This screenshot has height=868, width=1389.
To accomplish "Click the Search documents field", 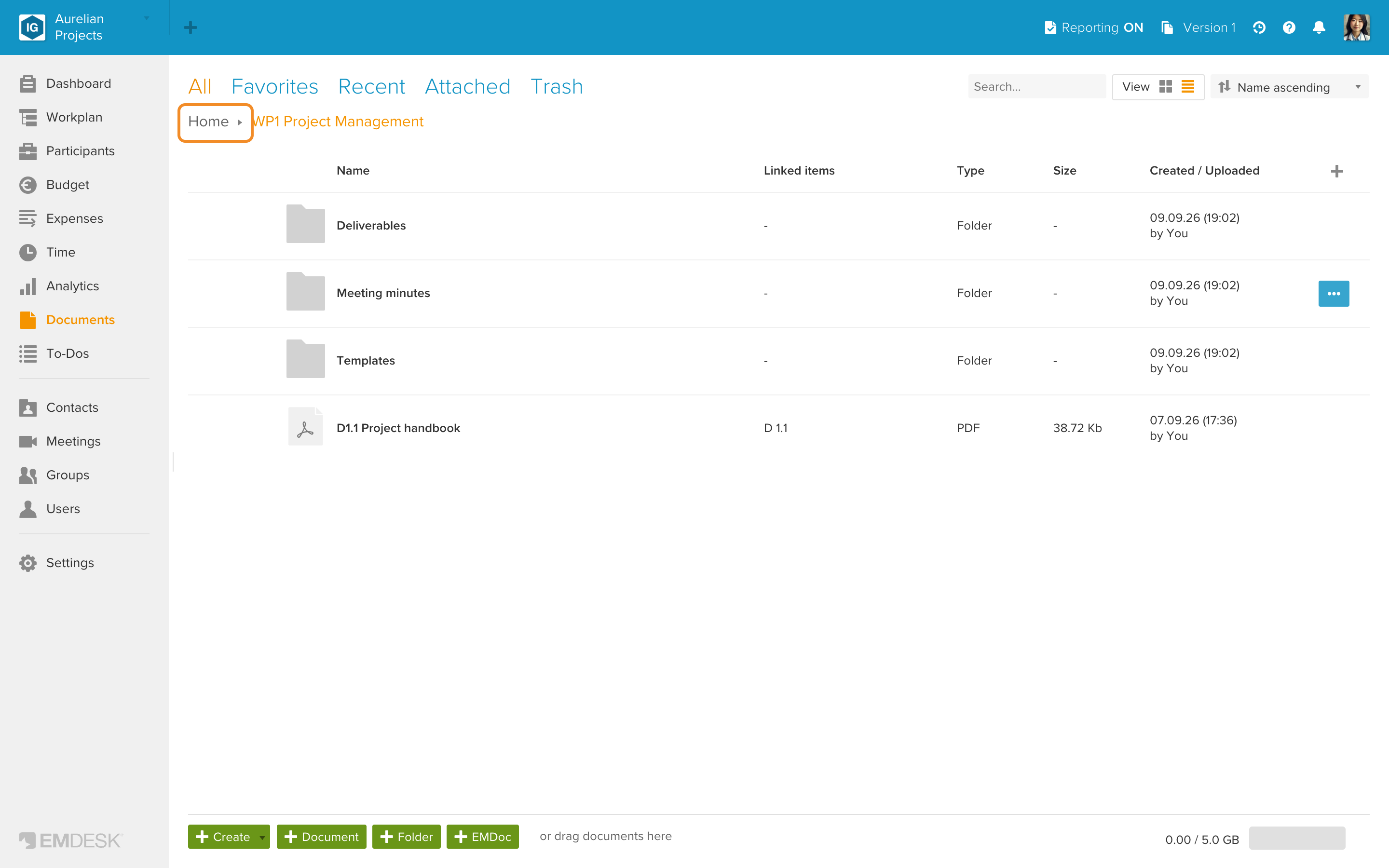I will 1037,87.
